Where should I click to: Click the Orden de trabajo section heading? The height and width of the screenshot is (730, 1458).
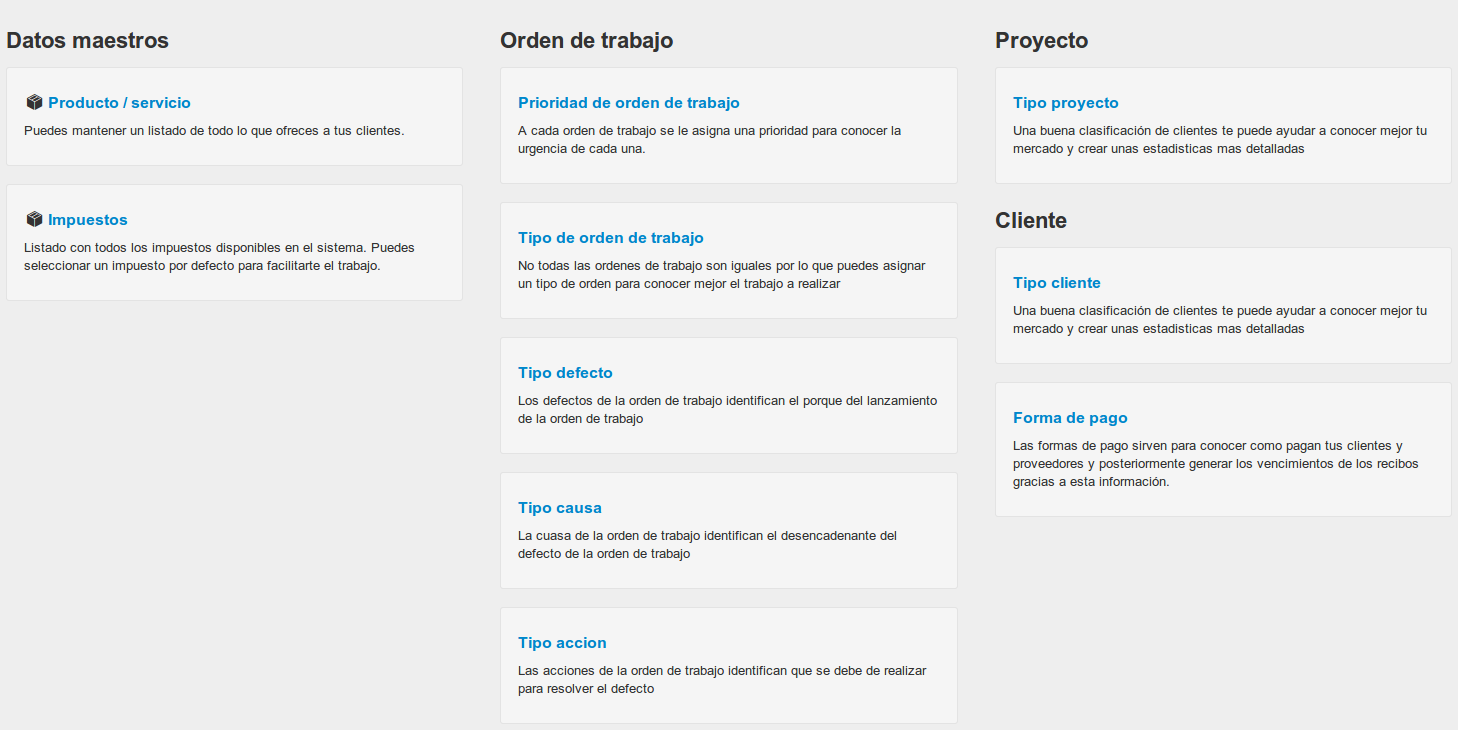(x=586, y=40)
